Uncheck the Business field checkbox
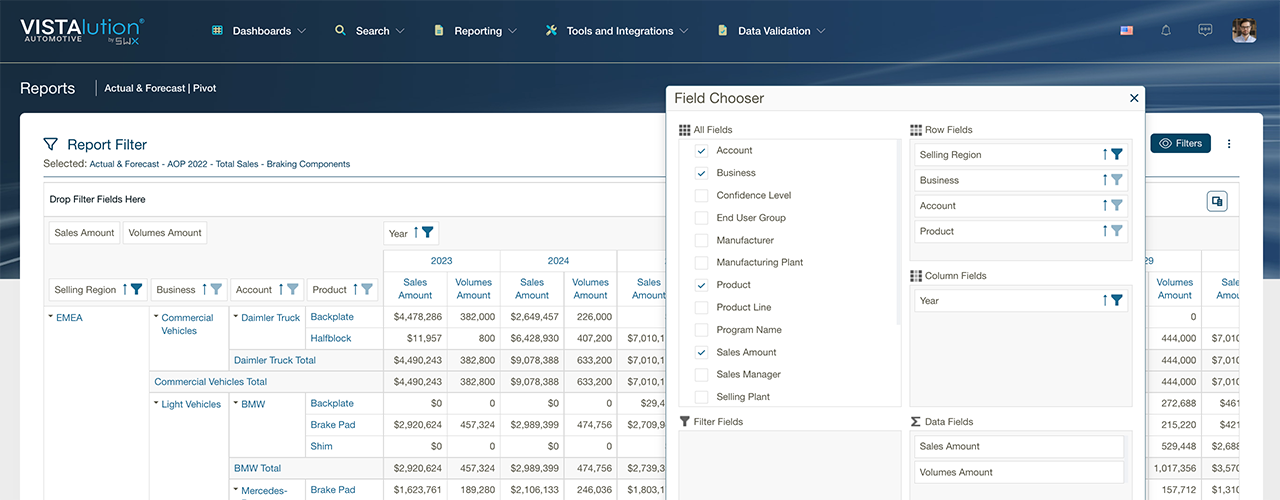Image resolution: width=1280 pixels, height=500 pixels. (701, 173)
